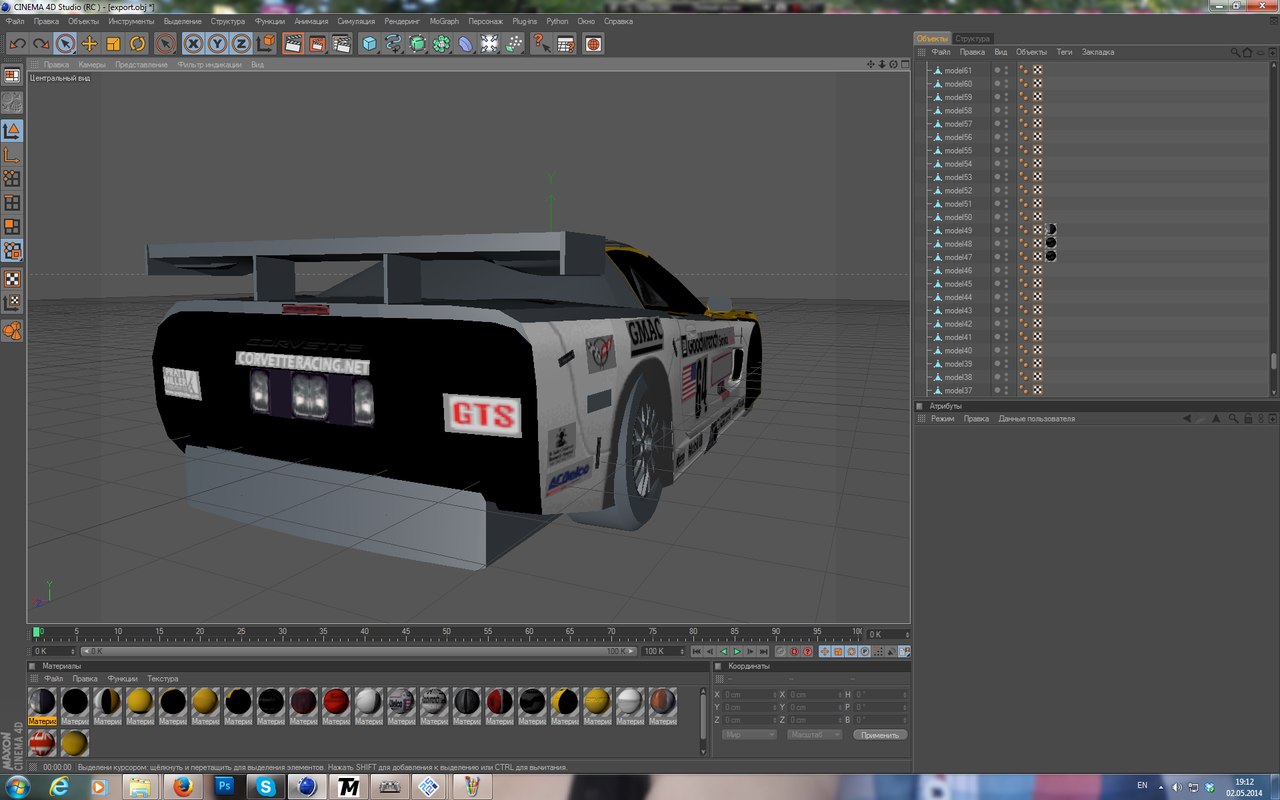The height and width of the screenshot is (800, 1280).
Task: Add a Cube primitive object
Action: (x=369, y=43)
